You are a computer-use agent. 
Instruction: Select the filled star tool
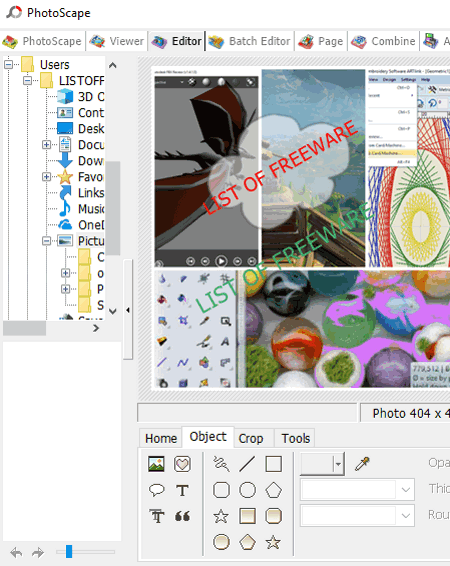point(273,542)
